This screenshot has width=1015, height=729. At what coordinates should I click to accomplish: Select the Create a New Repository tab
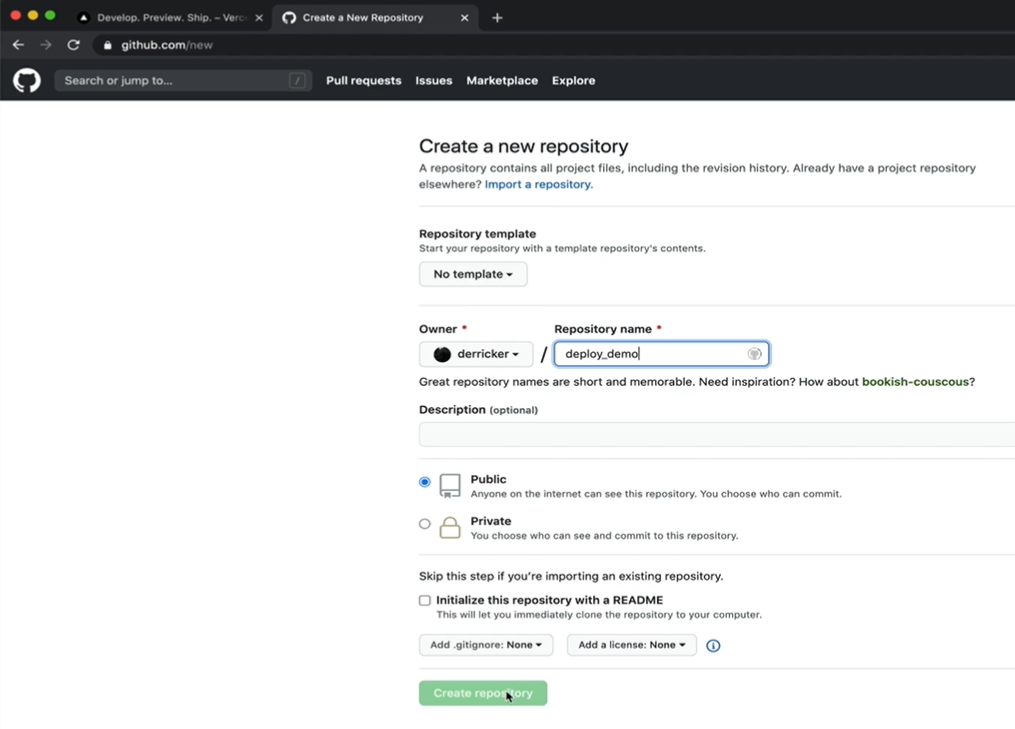tap(375, 17)
